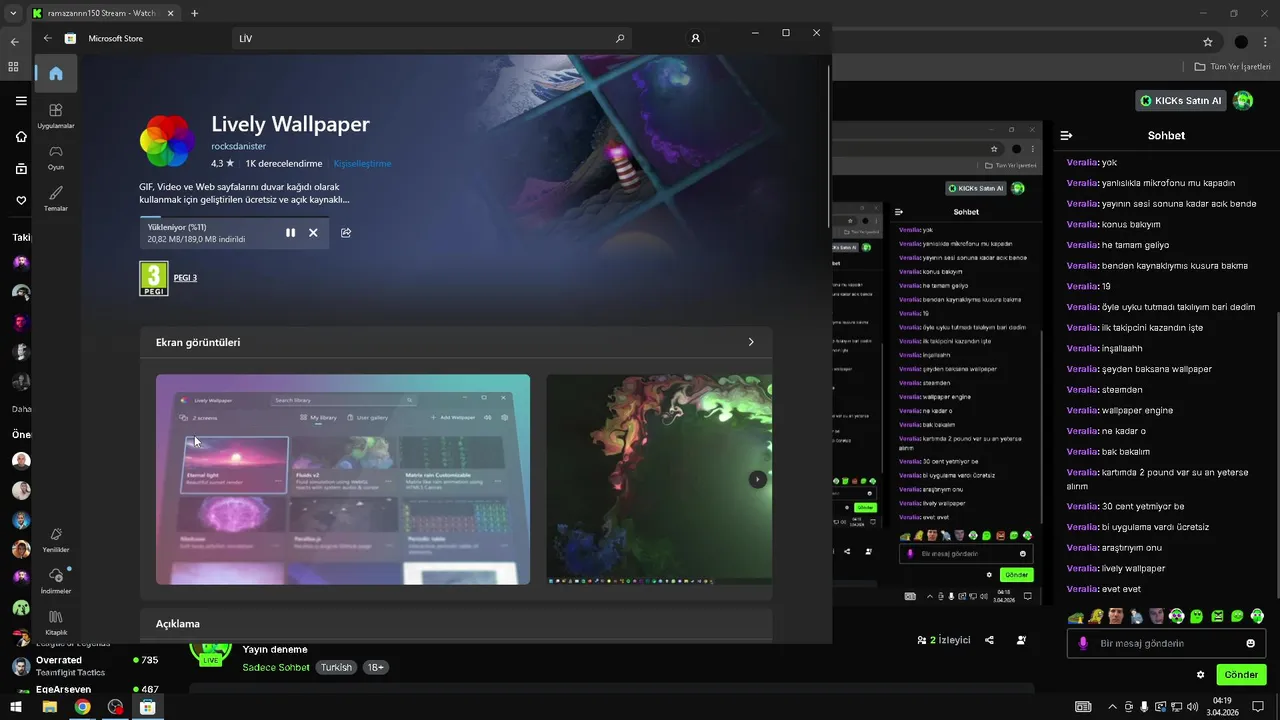The width and height of the screenshot is (1280, 720).
Task: Open İndirmeler in the Store sidebar
Action: coord(56,581)
